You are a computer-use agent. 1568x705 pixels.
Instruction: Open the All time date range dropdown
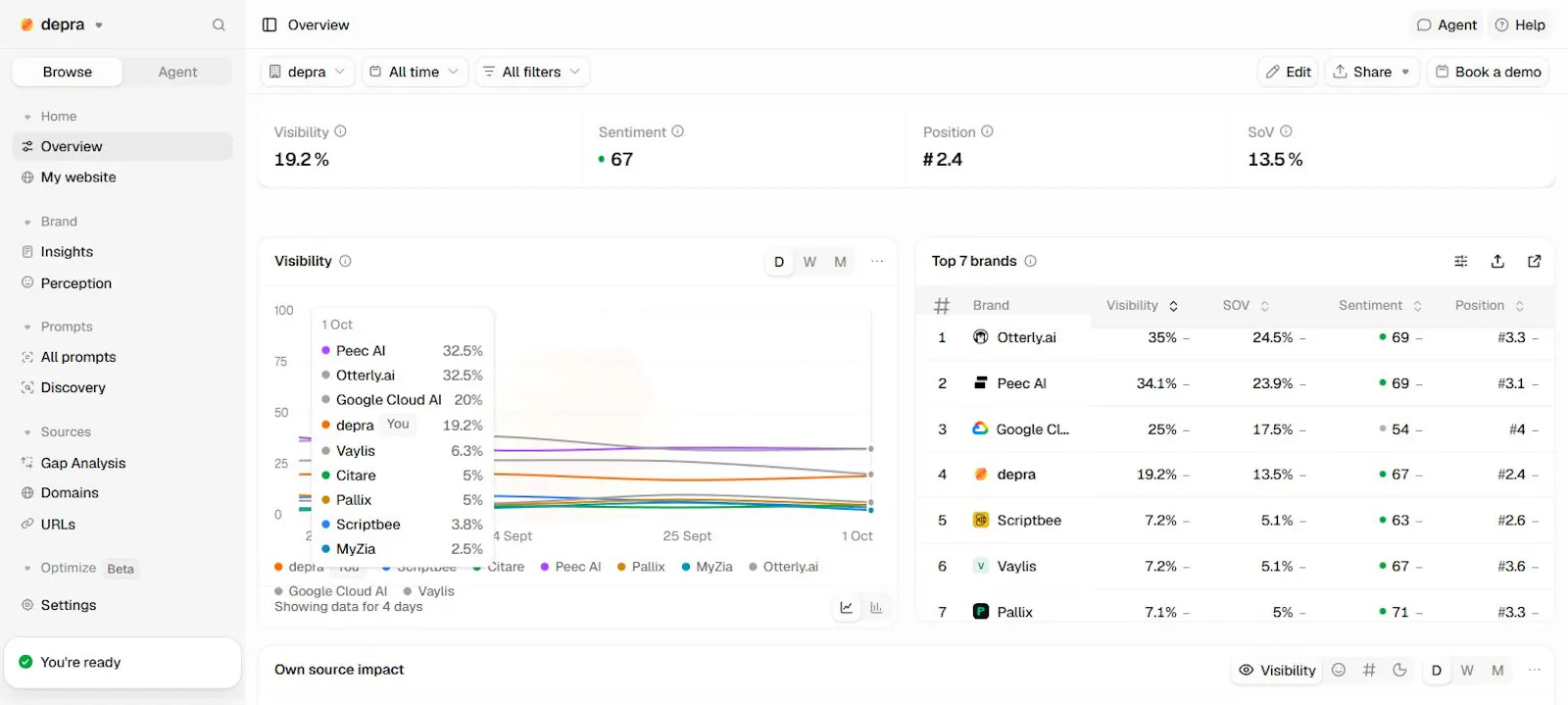click(415, 72)
